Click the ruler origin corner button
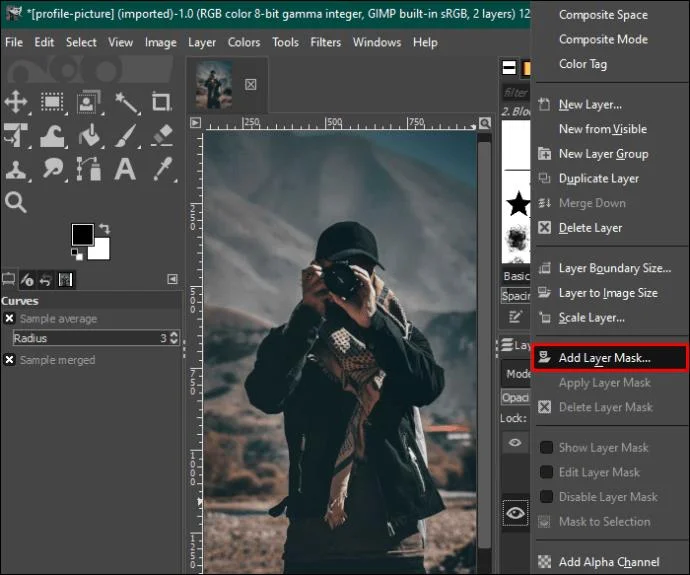 click(195, 123)
